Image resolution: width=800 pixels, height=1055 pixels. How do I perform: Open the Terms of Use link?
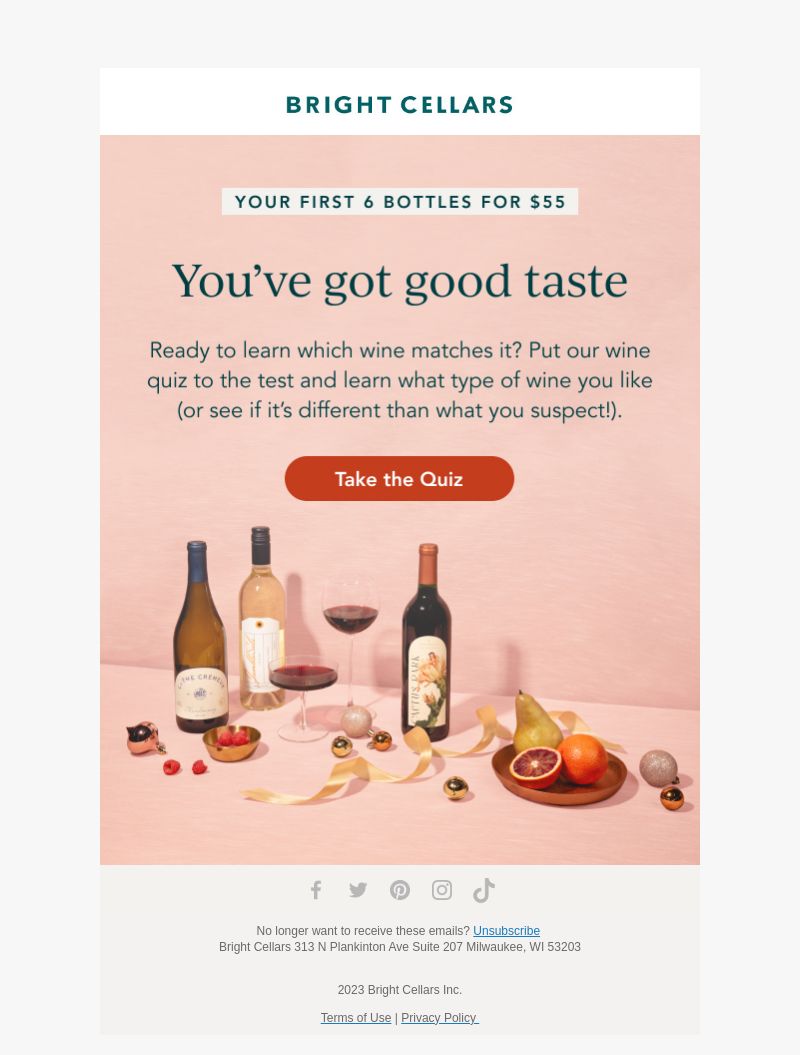tap(355, 1017)
